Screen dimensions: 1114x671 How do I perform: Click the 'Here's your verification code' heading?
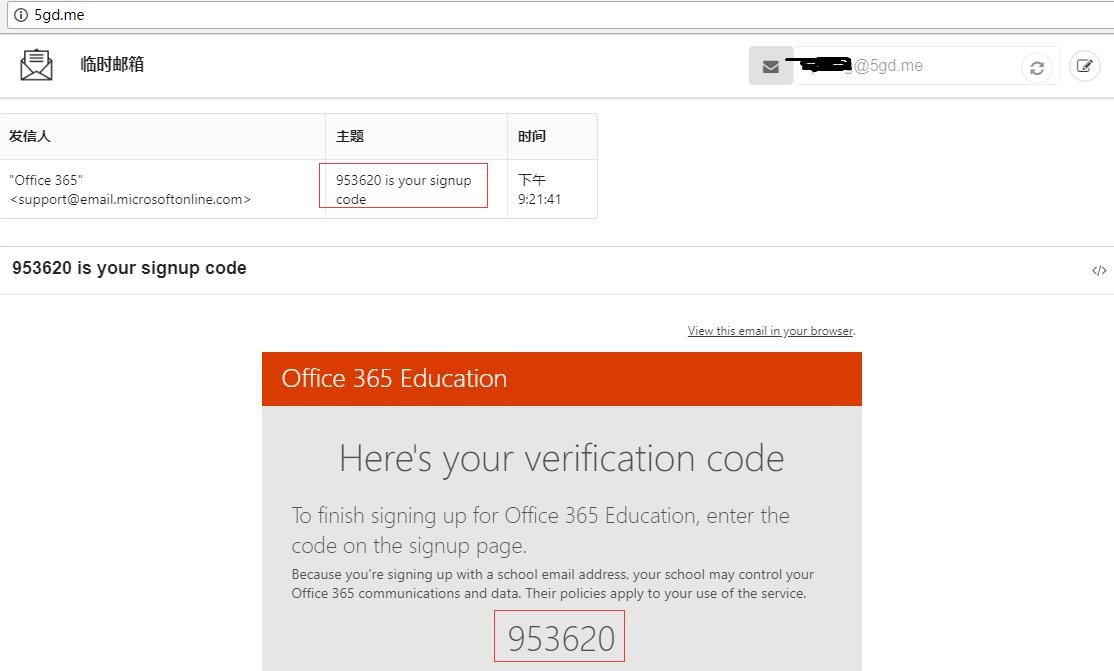[x=561, y=458]
